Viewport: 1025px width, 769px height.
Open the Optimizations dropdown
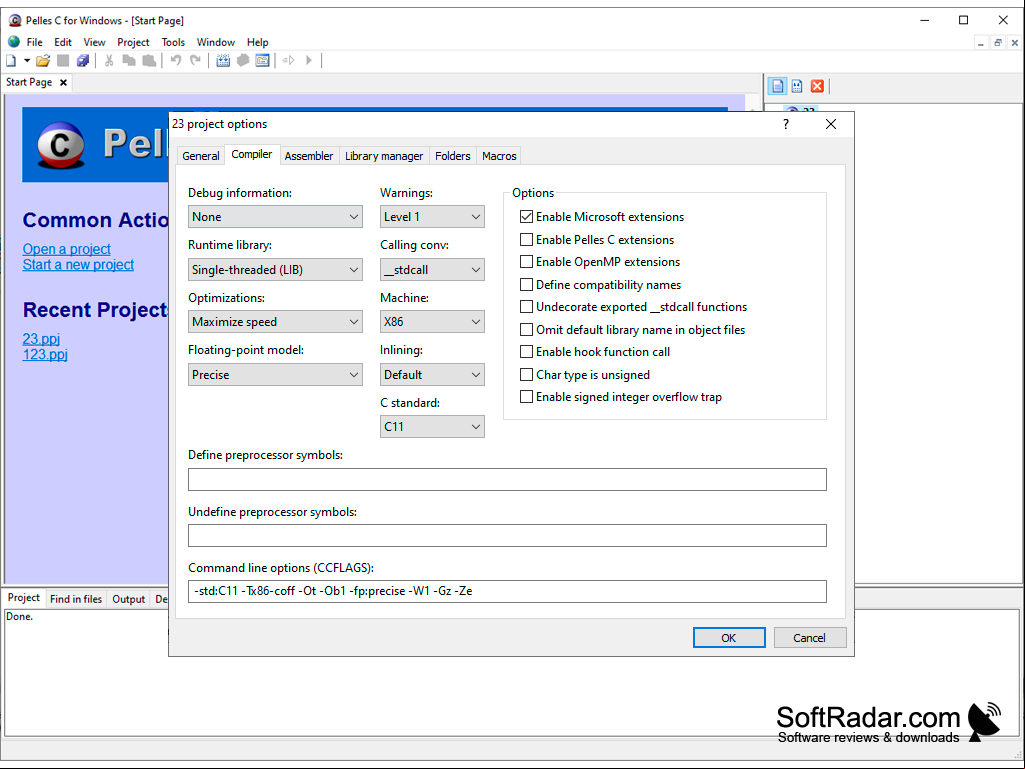coord(275,322)
